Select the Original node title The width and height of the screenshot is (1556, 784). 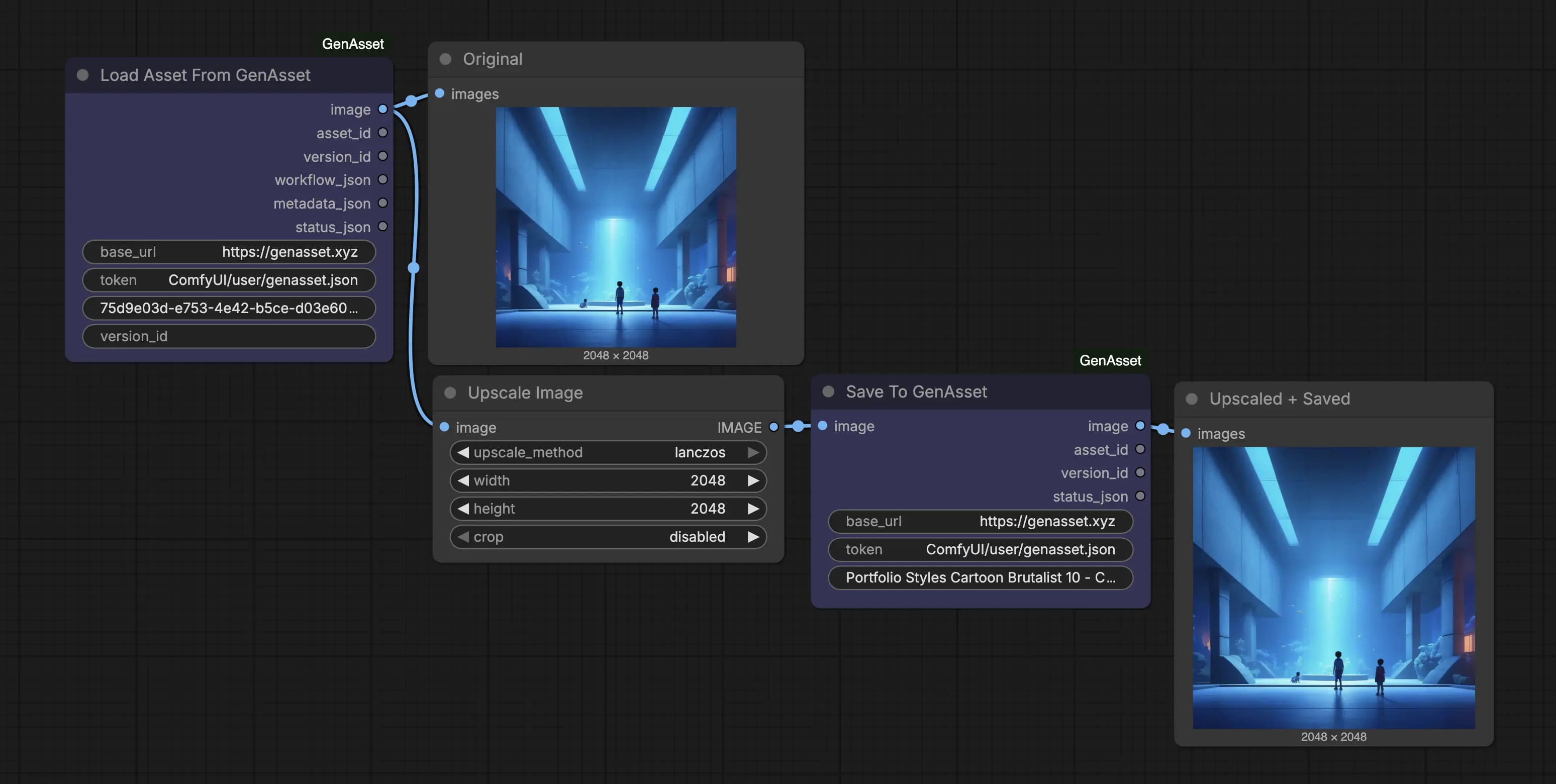493,59
